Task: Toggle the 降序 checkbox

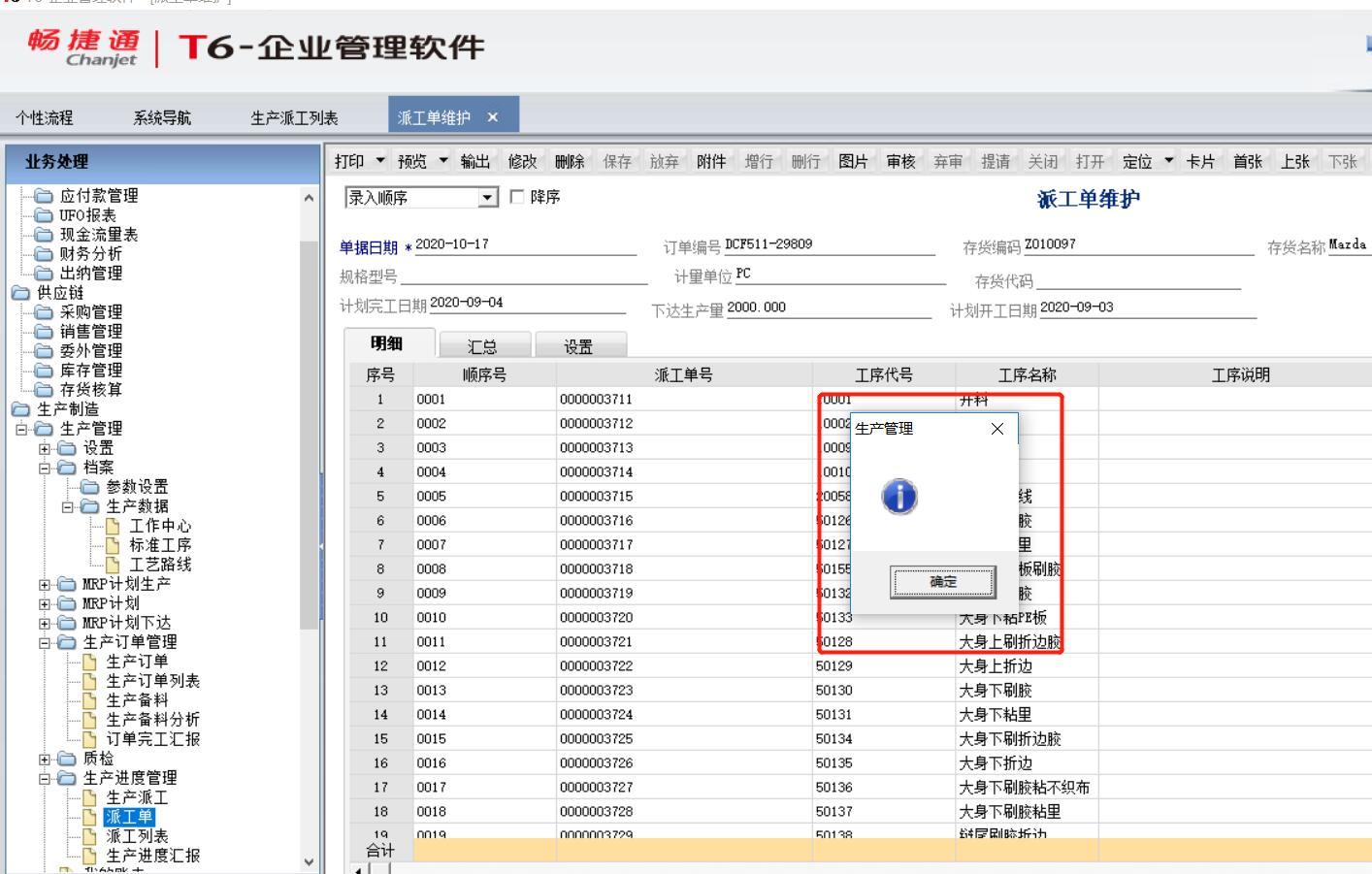Action: click(x=517, y=197)
